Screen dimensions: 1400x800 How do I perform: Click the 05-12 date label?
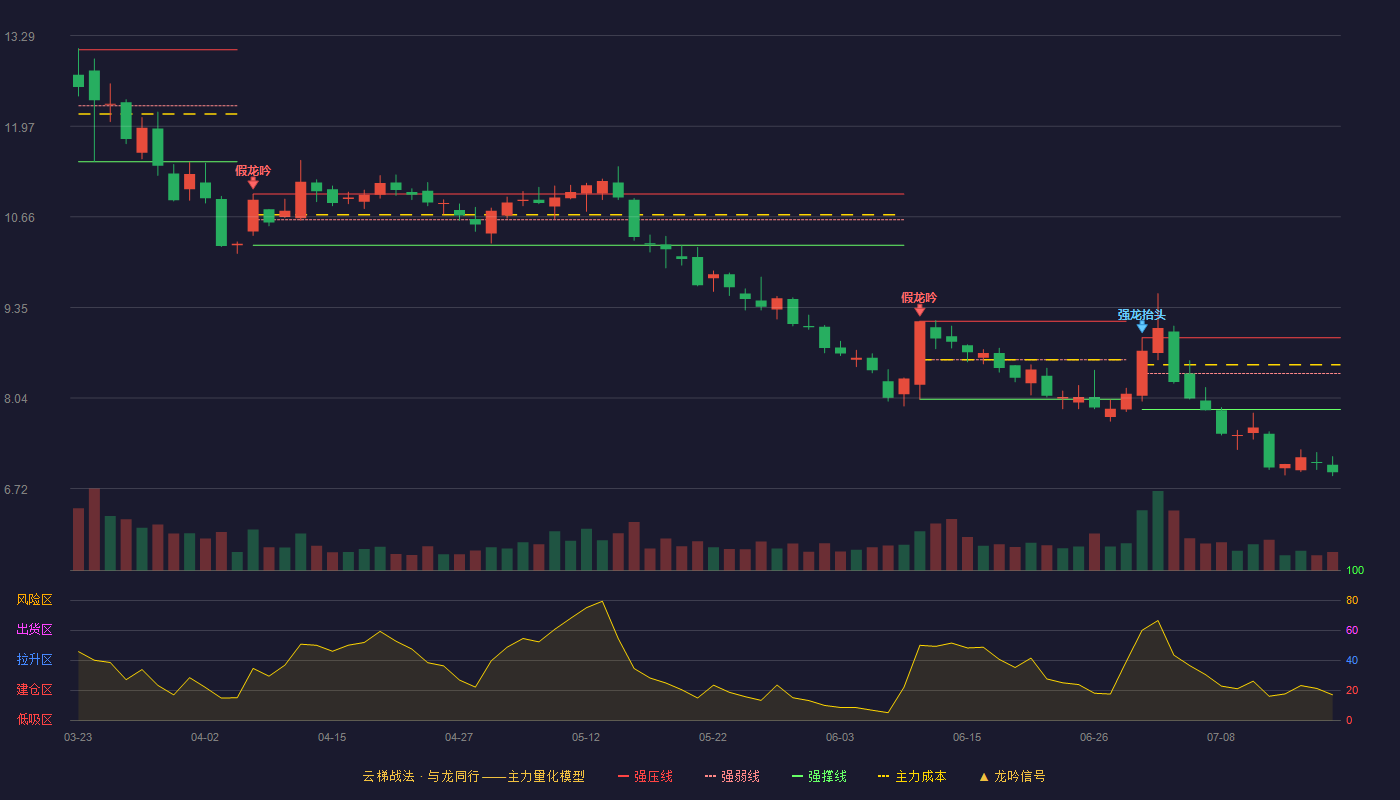click(x=586, y=737)
